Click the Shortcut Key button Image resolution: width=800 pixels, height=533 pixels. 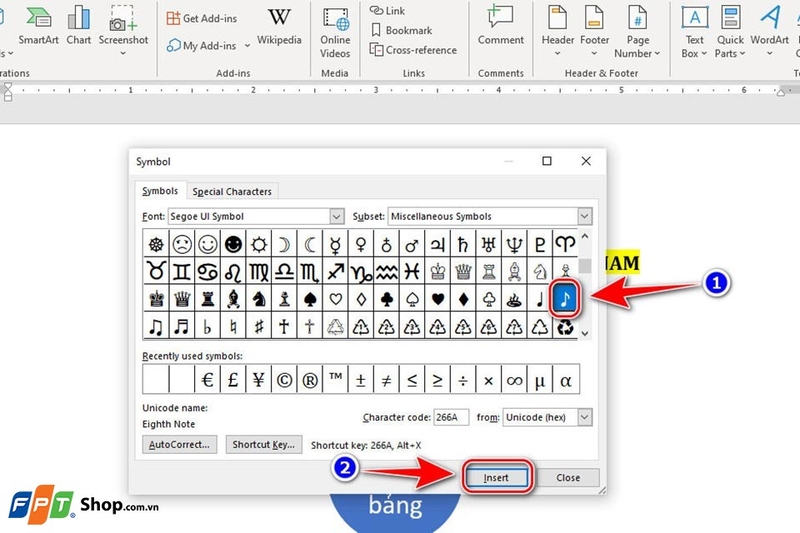click(264, 444)
